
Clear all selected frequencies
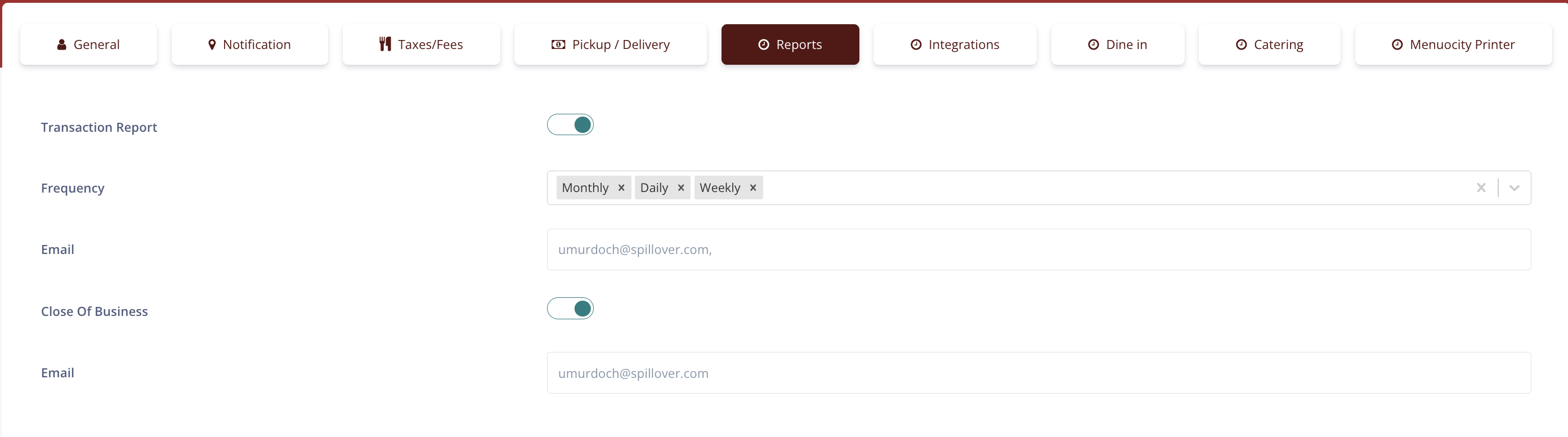pyautogui.click(x=1481, y=188)
